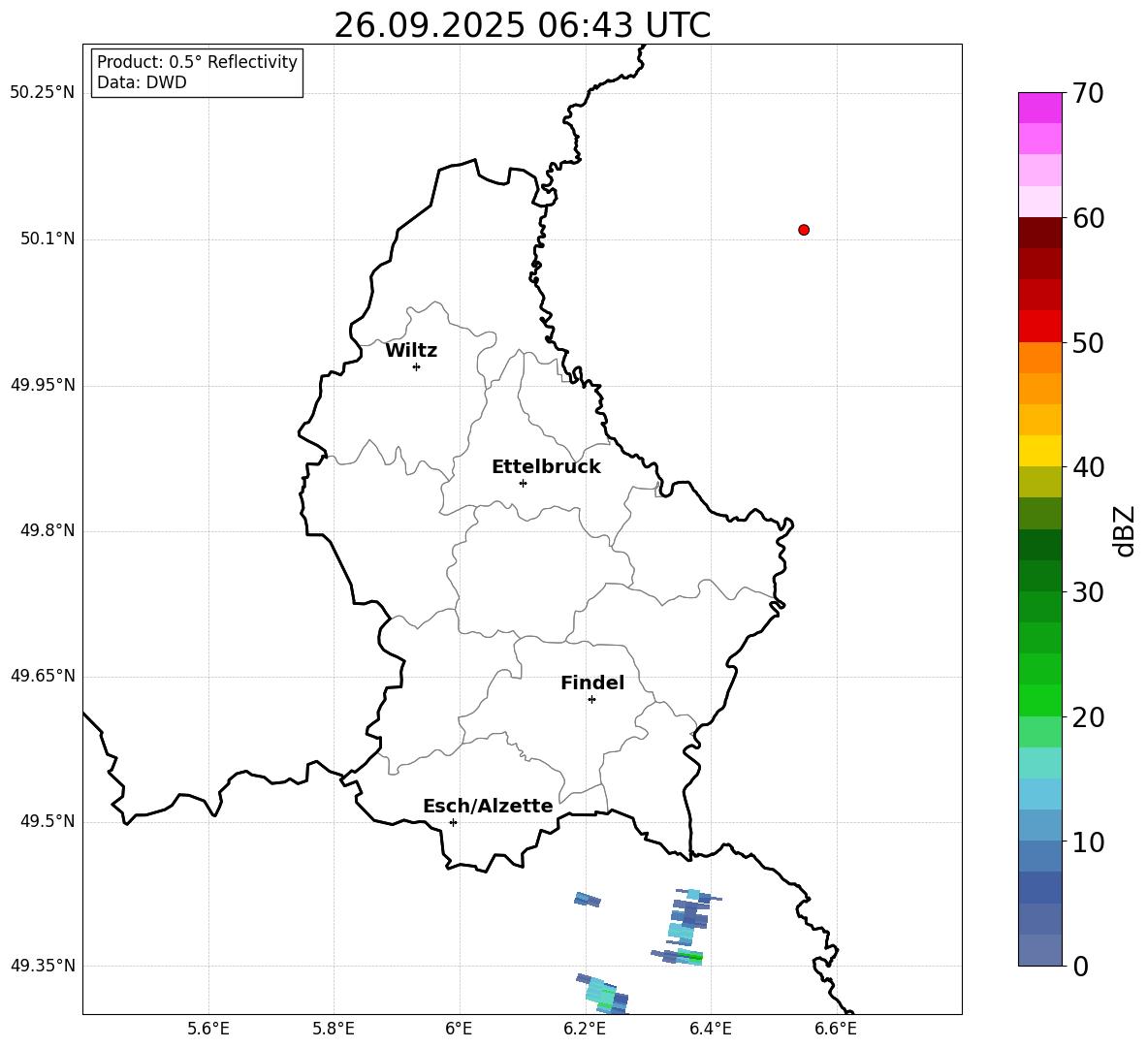The width and height of the screenshot is (1148, 1048).
Task: Click the longitude label 6.4°E
Action: [x=710, y=1029]
